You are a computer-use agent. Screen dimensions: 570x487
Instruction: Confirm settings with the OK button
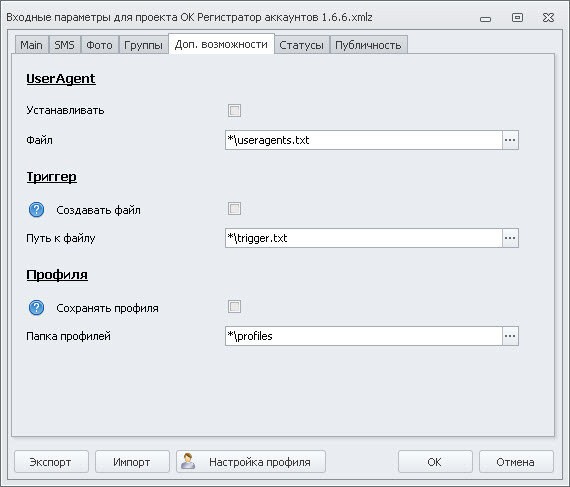(435, 462)
